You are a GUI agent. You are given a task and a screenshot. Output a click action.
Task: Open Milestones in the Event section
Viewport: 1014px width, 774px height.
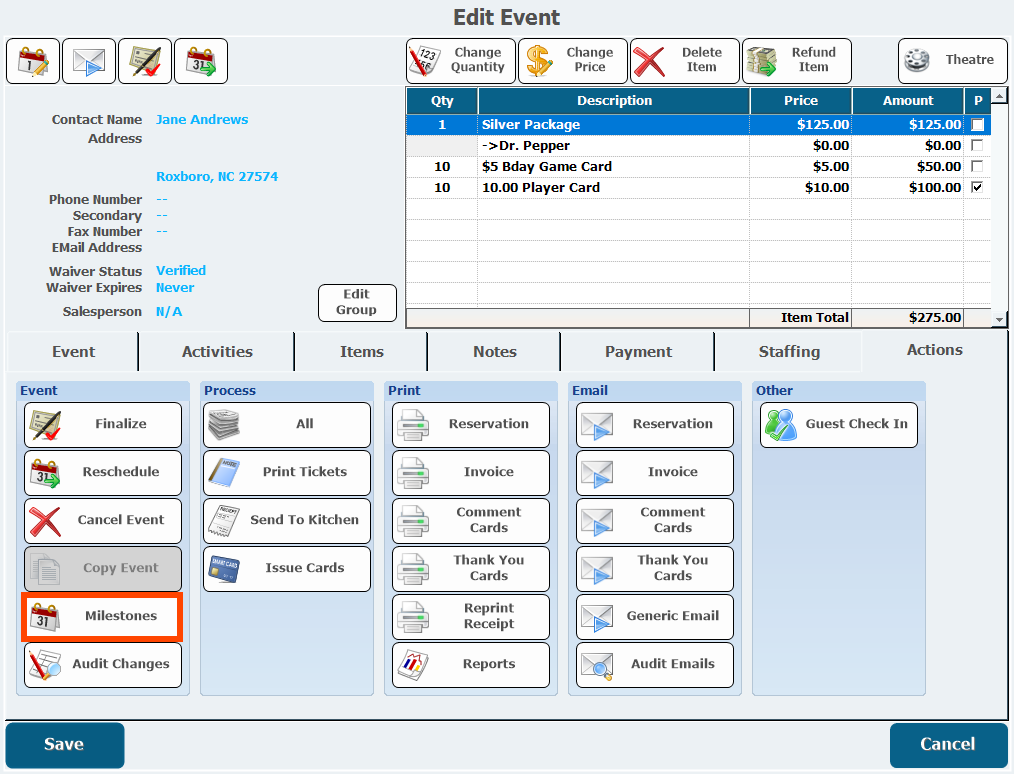[103, 616]
